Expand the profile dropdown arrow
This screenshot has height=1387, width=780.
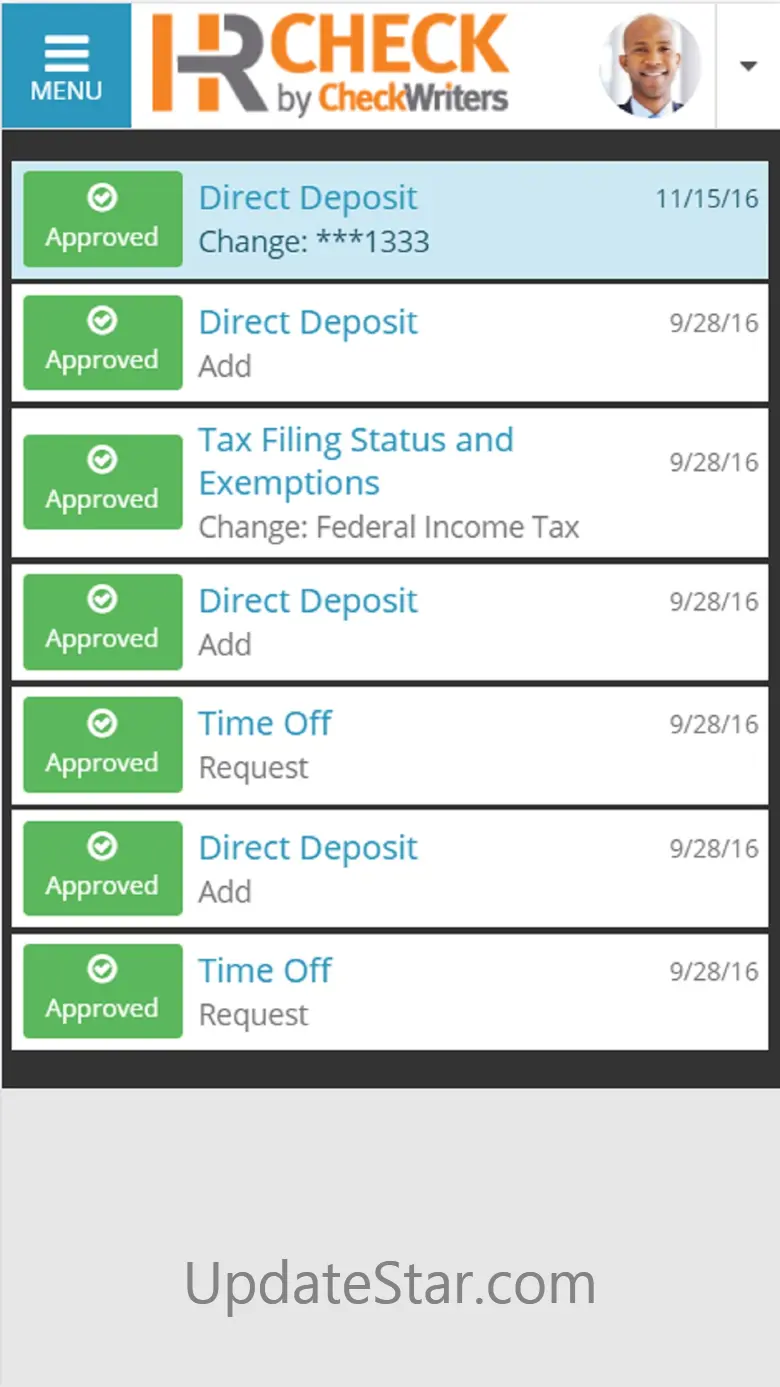click(748, 66)
